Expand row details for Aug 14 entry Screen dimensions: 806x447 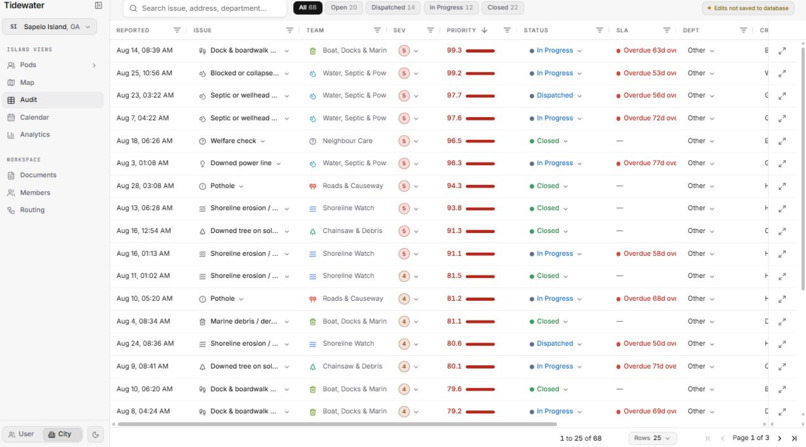pyautogui.click(x=782, y=51)
